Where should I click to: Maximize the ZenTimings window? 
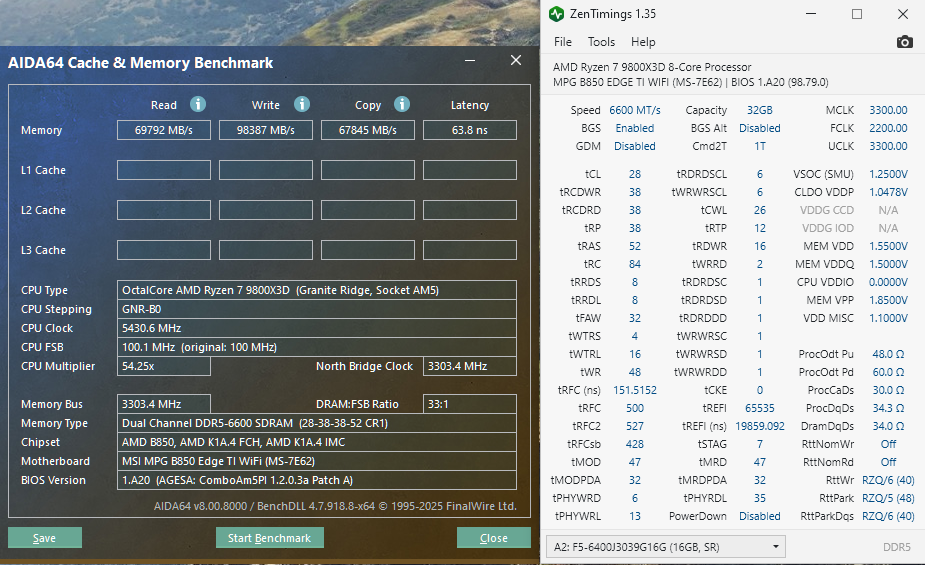(857, 14)
